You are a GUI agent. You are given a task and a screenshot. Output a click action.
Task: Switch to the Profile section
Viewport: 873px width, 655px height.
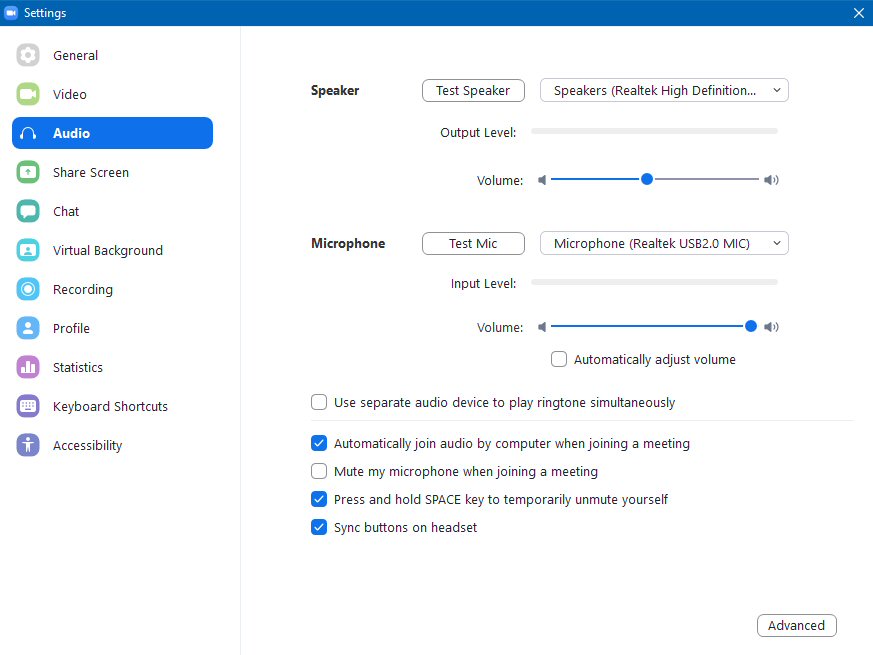[x=71, y=329]
